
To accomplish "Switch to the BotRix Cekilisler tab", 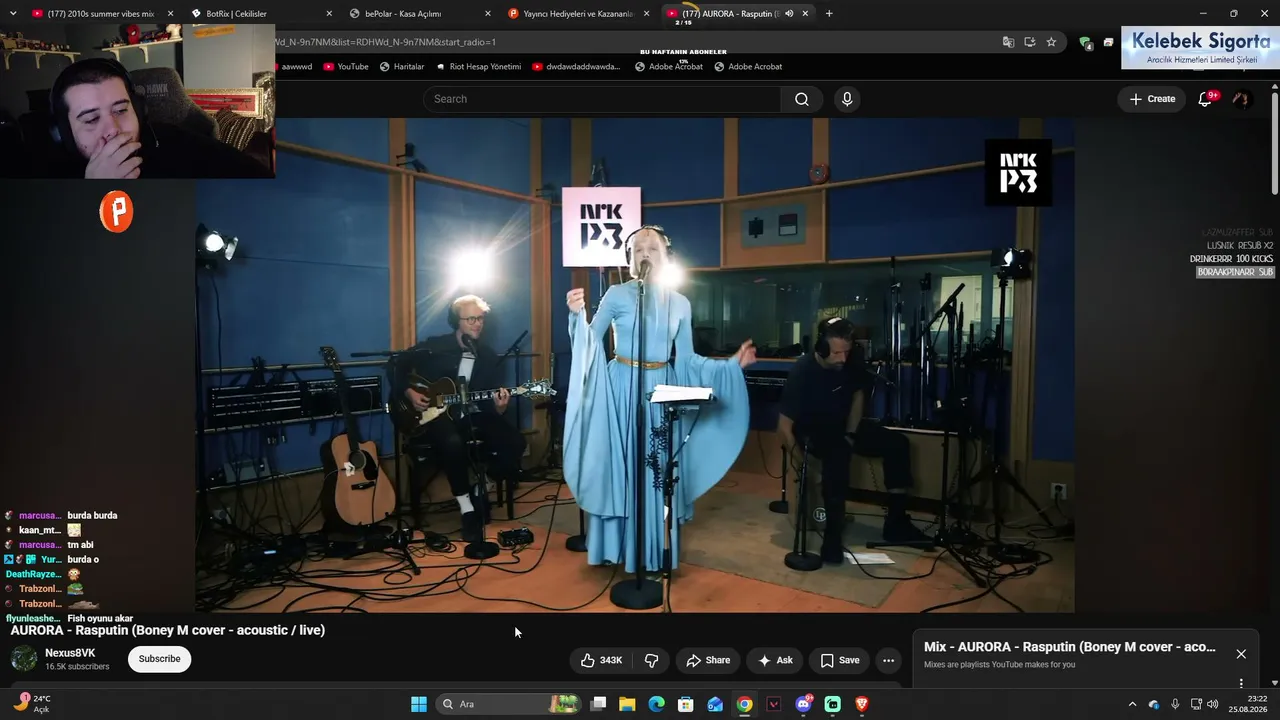I will pyautogui.click(x=262, y=14).
